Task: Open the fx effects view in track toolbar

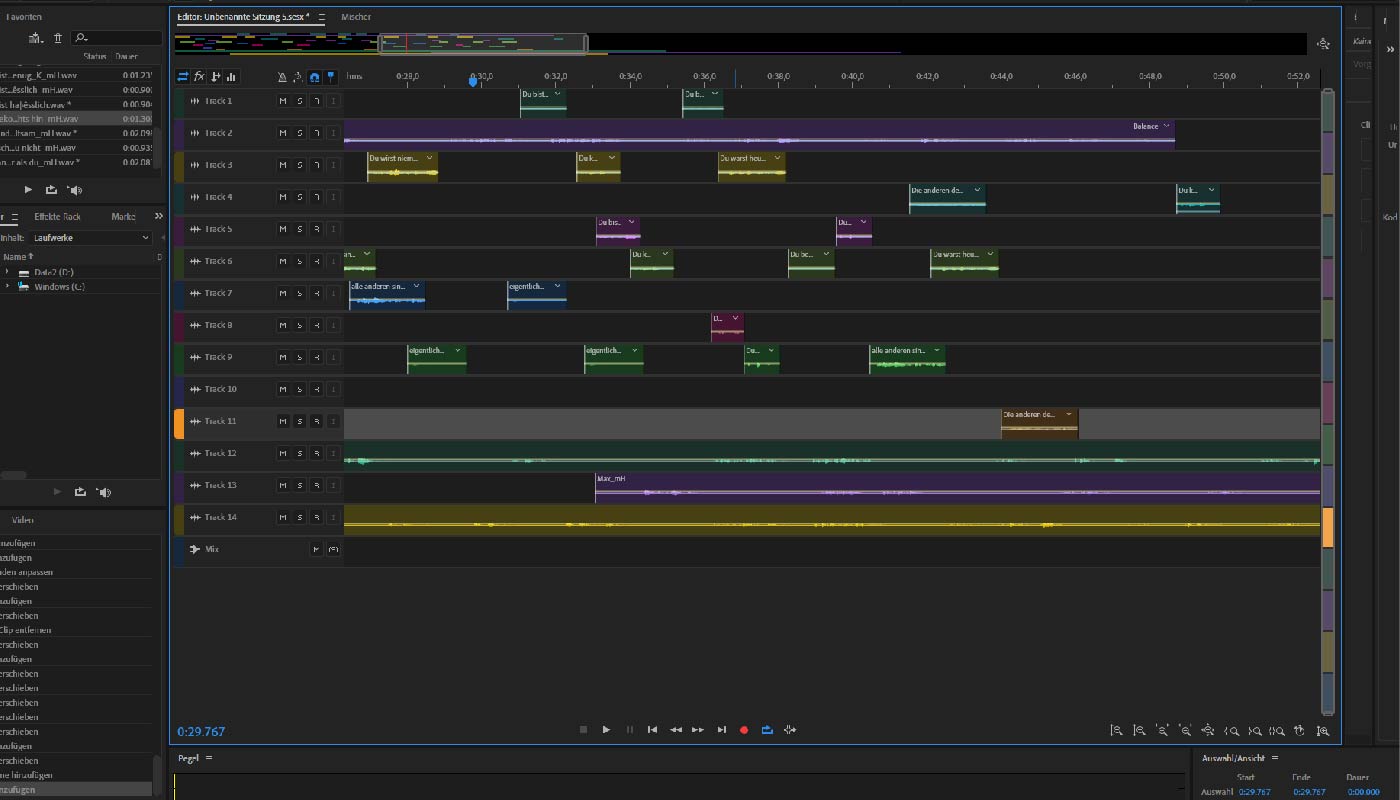Action: 199,76
